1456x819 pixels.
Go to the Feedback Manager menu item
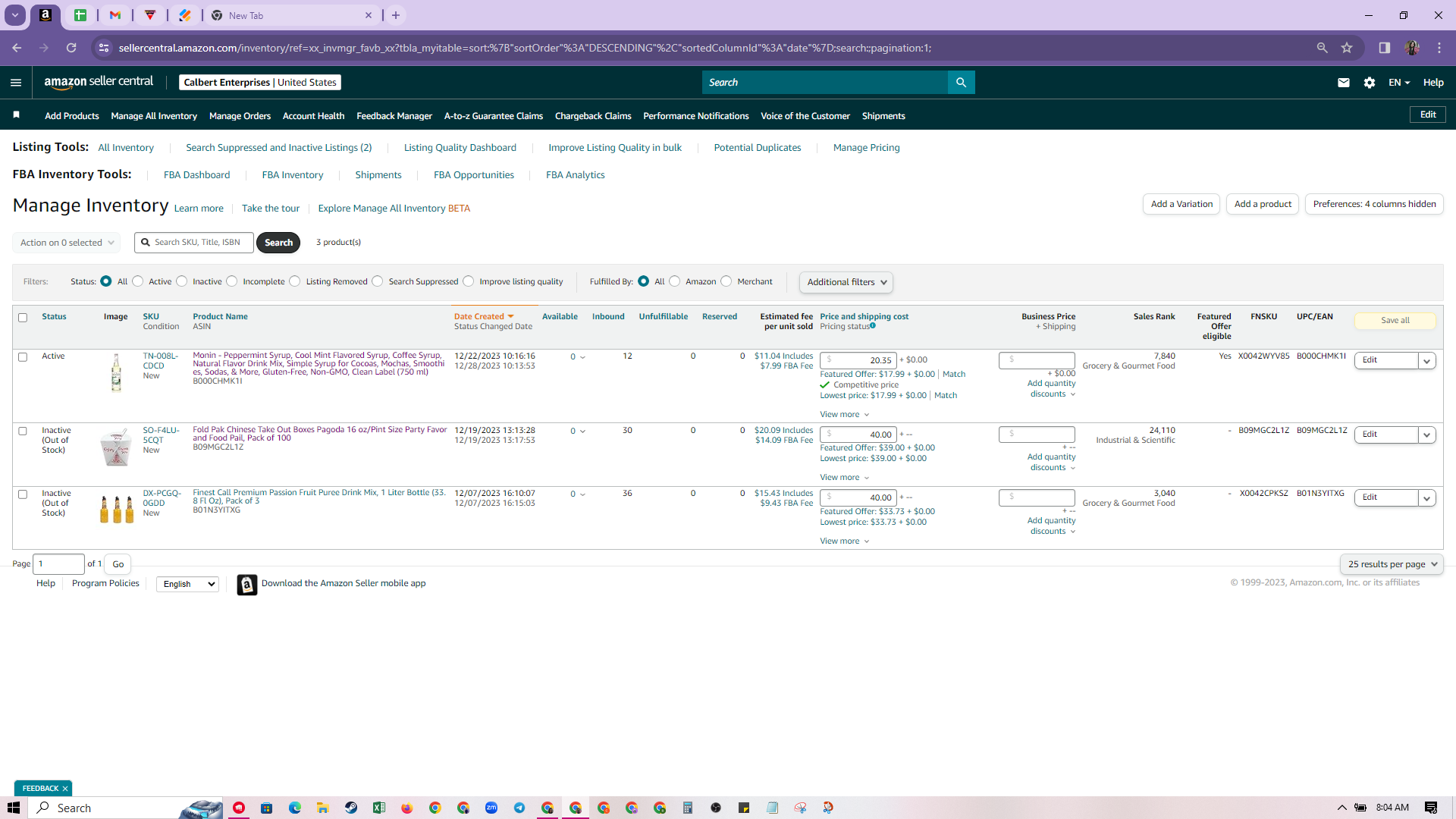pos(394,116)
